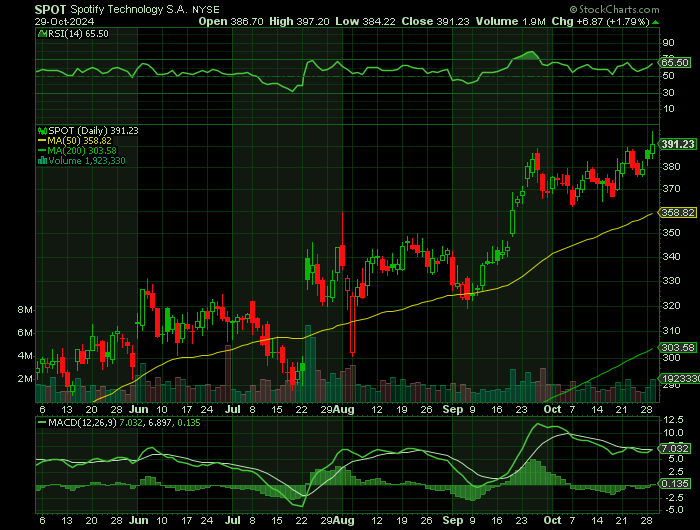Click the 380 price axis label

(x=671, y=167)
